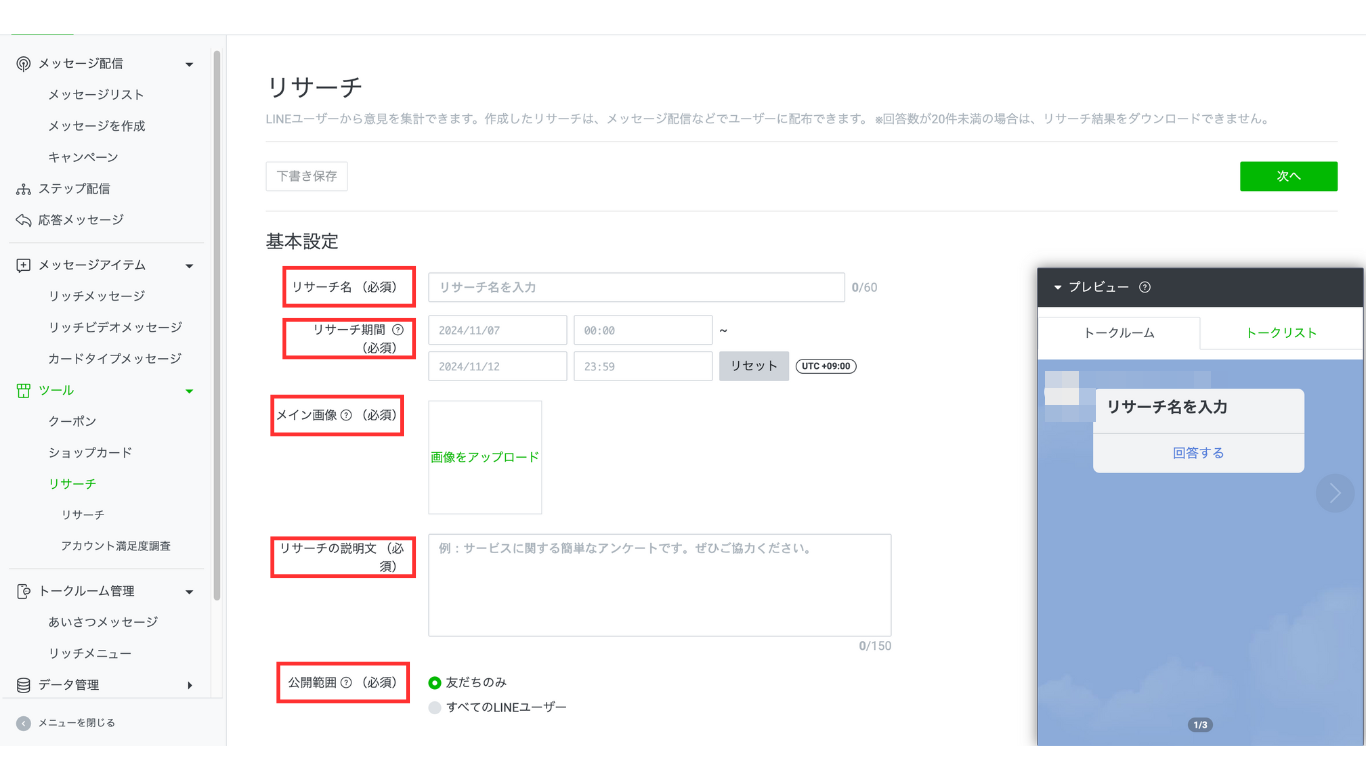Screen dimensions: 1366x768
Task: Open リッチビデオメッセージ menu item
Action: 115,327
